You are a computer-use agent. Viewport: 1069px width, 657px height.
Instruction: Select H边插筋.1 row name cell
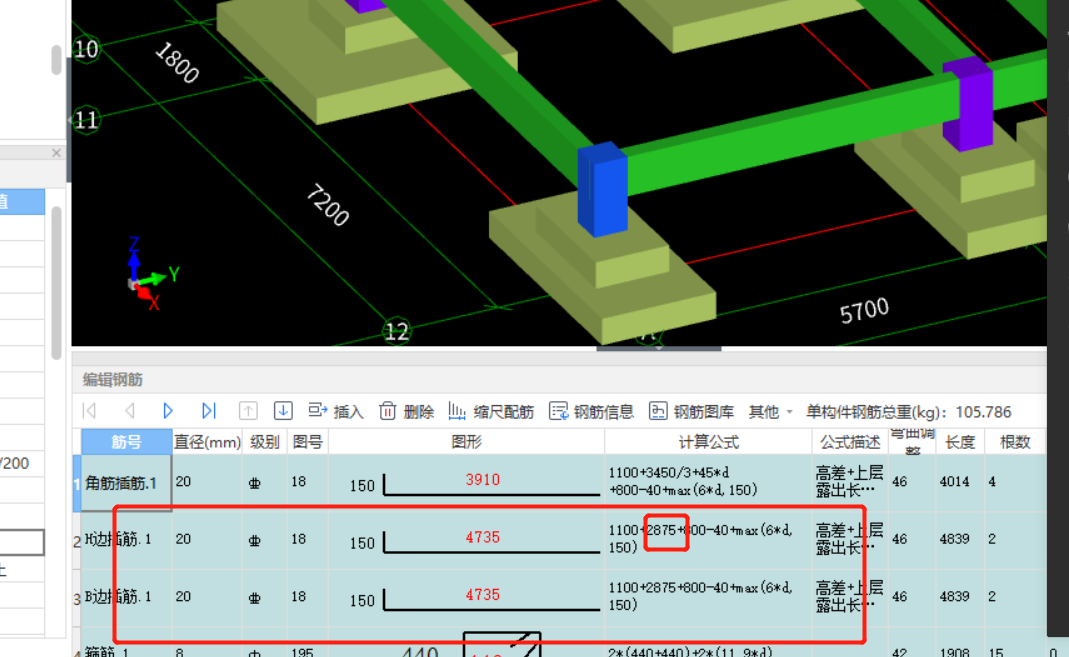pyautogui.click(x=126, y=540)
